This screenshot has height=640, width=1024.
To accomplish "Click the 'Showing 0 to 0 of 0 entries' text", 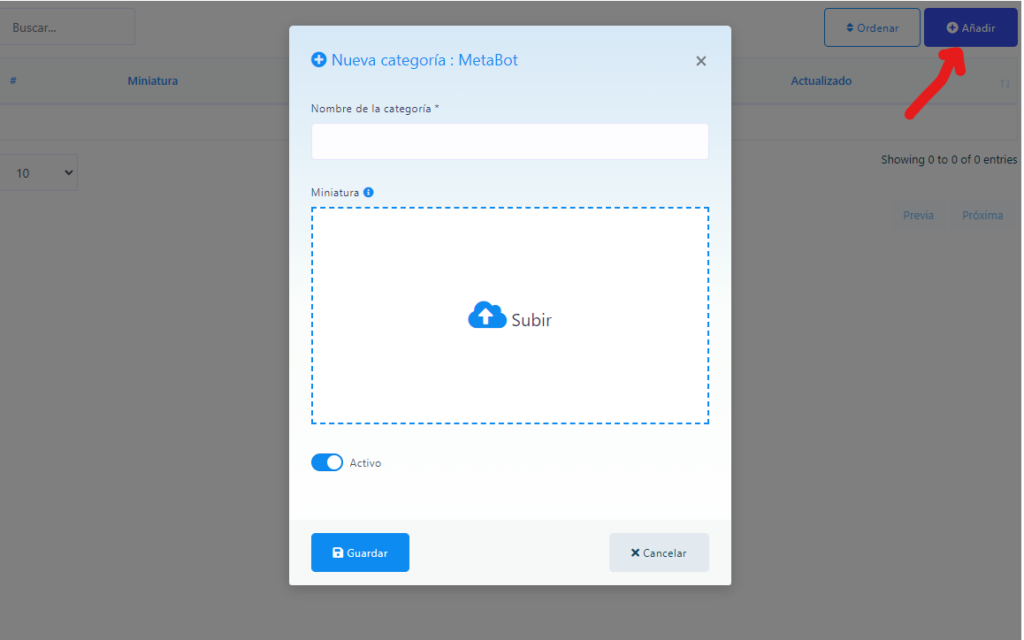I will [x=949, y=159].
